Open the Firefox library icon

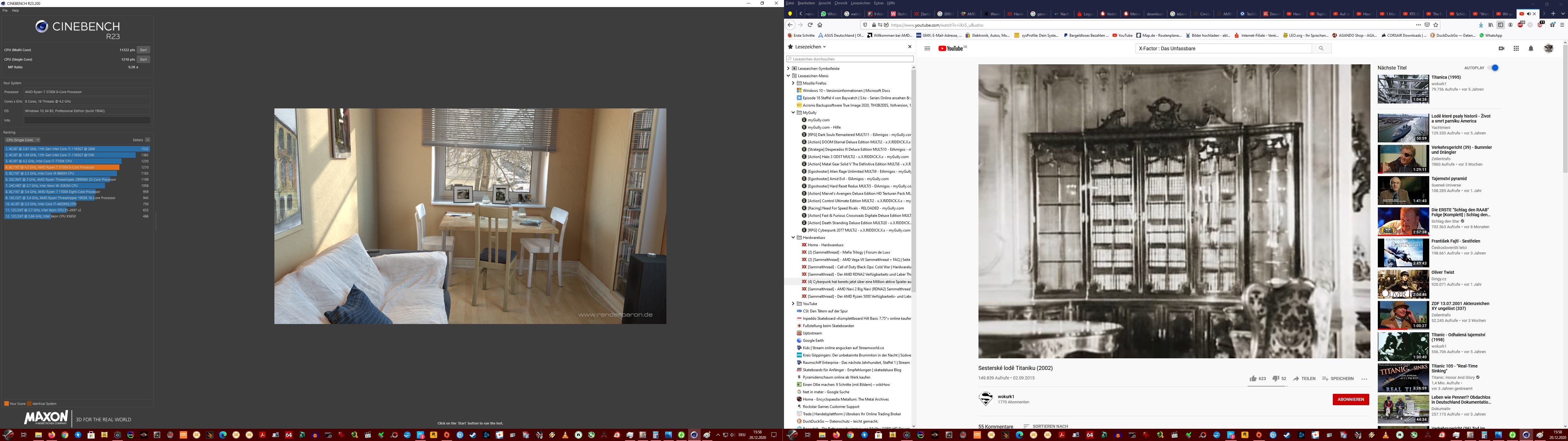1491,25
